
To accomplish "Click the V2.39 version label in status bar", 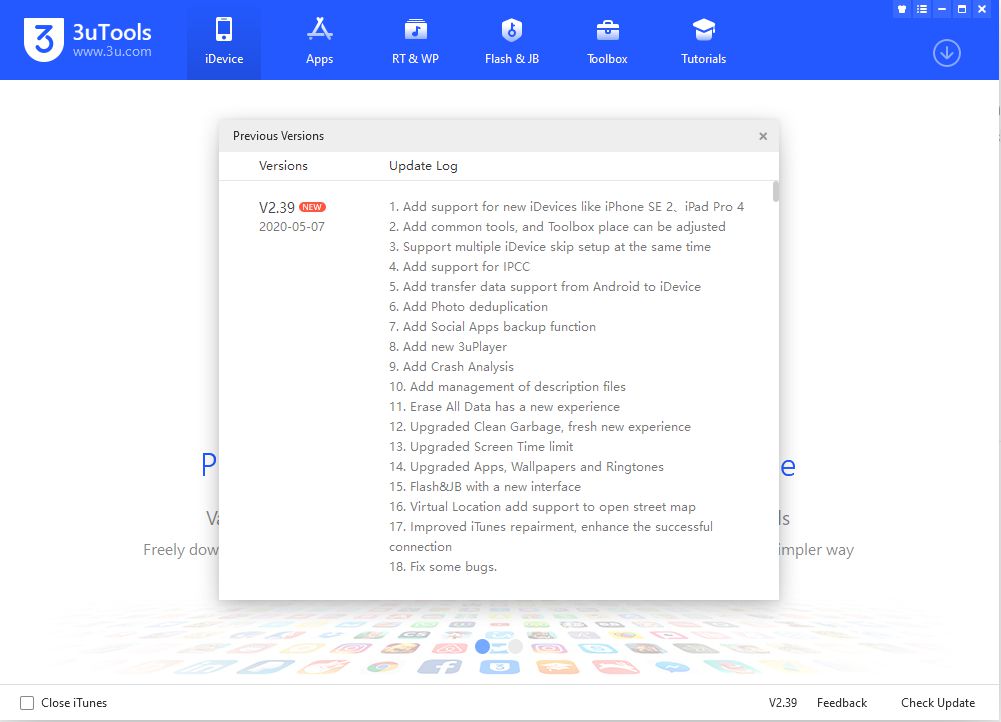I will (x=783, y=703).
